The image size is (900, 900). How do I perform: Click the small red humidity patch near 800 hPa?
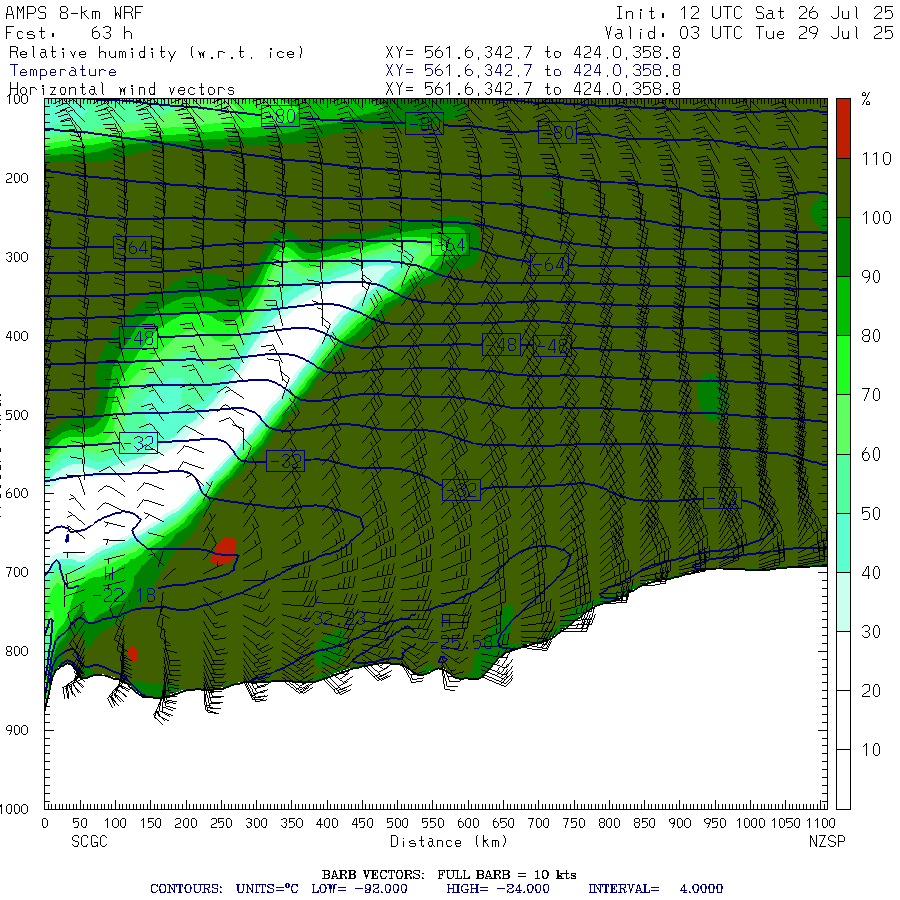point(133,654)
